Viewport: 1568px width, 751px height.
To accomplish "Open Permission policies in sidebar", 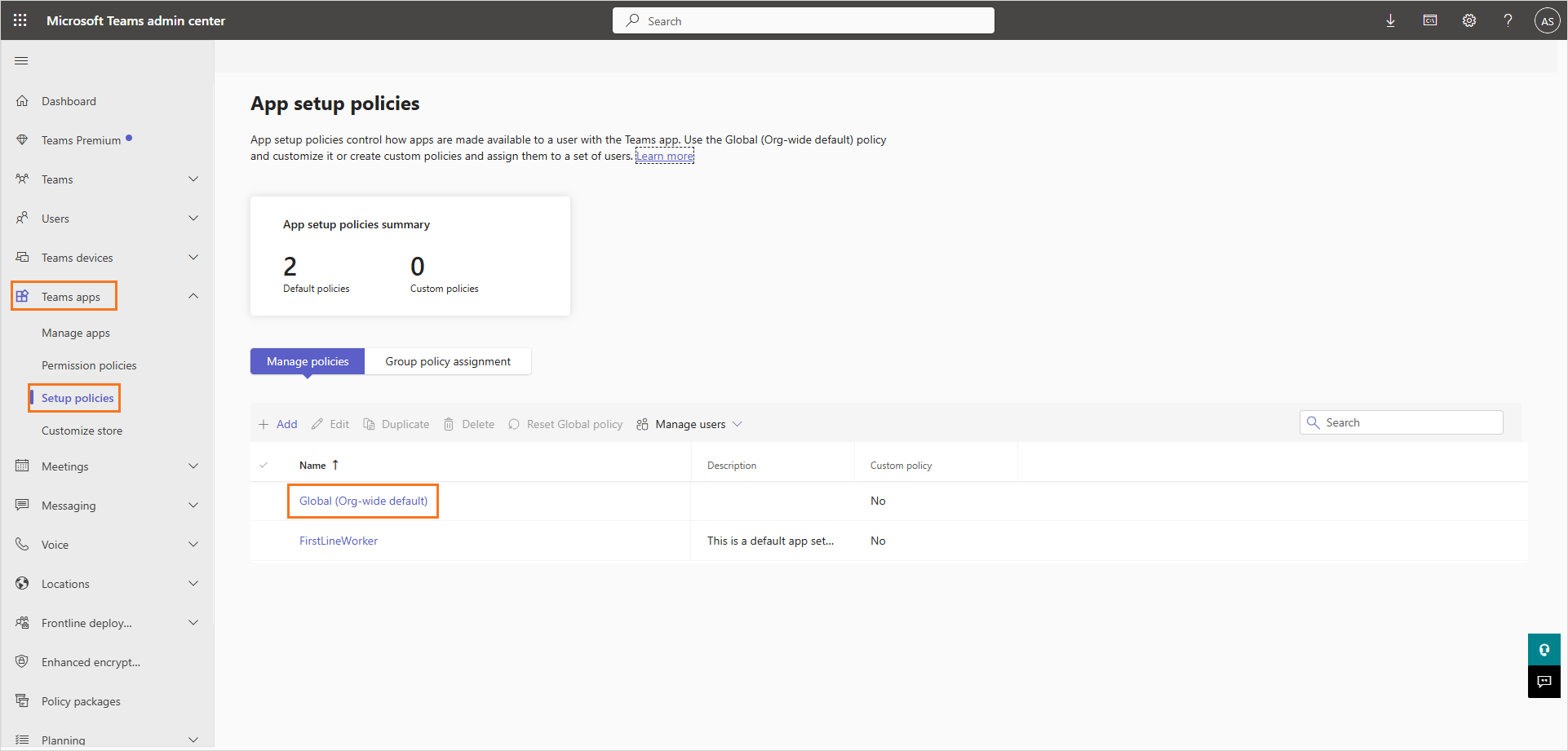I will tap(89, 365).
